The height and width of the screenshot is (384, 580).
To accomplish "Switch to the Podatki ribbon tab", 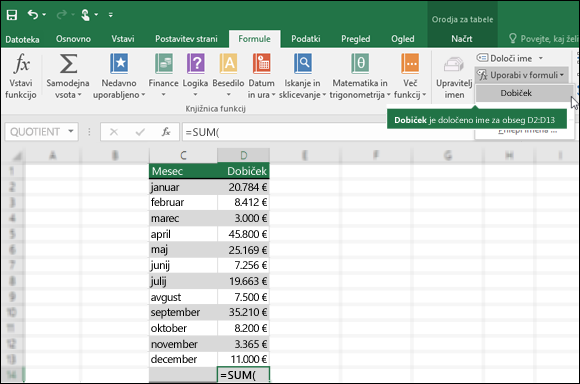I will [x=306, y=39].
